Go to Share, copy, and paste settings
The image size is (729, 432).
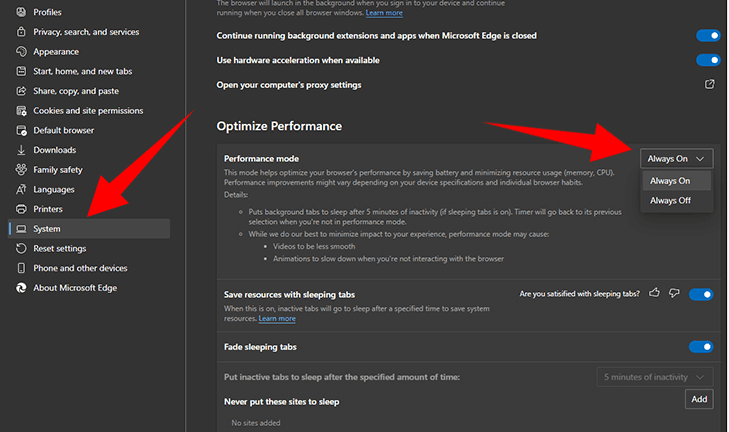(x=89, y=91)
